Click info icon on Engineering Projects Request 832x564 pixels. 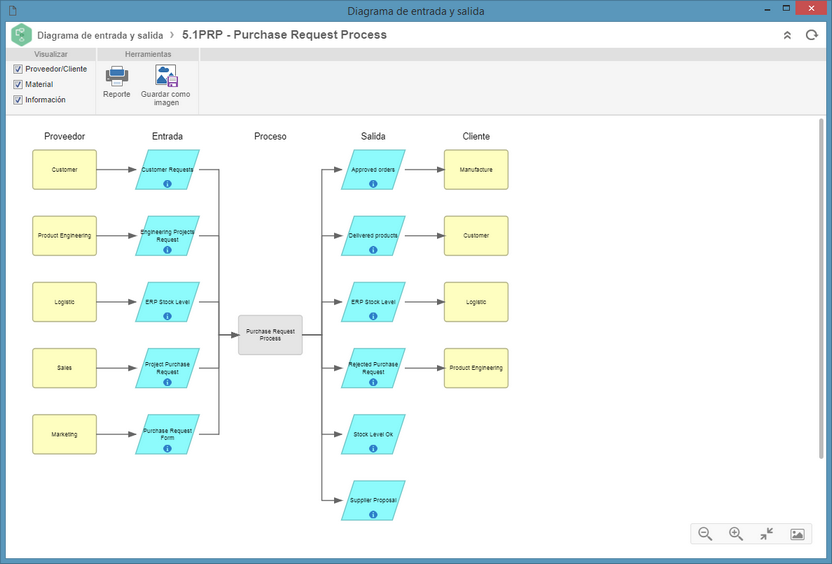(167, 250)
